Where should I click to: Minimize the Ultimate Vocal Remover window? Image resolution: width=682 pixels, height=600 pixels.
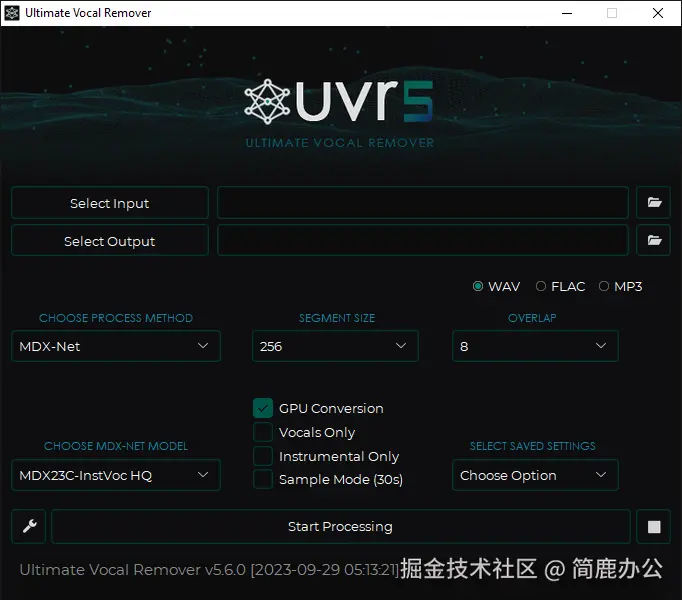click(x=567, y=13)
